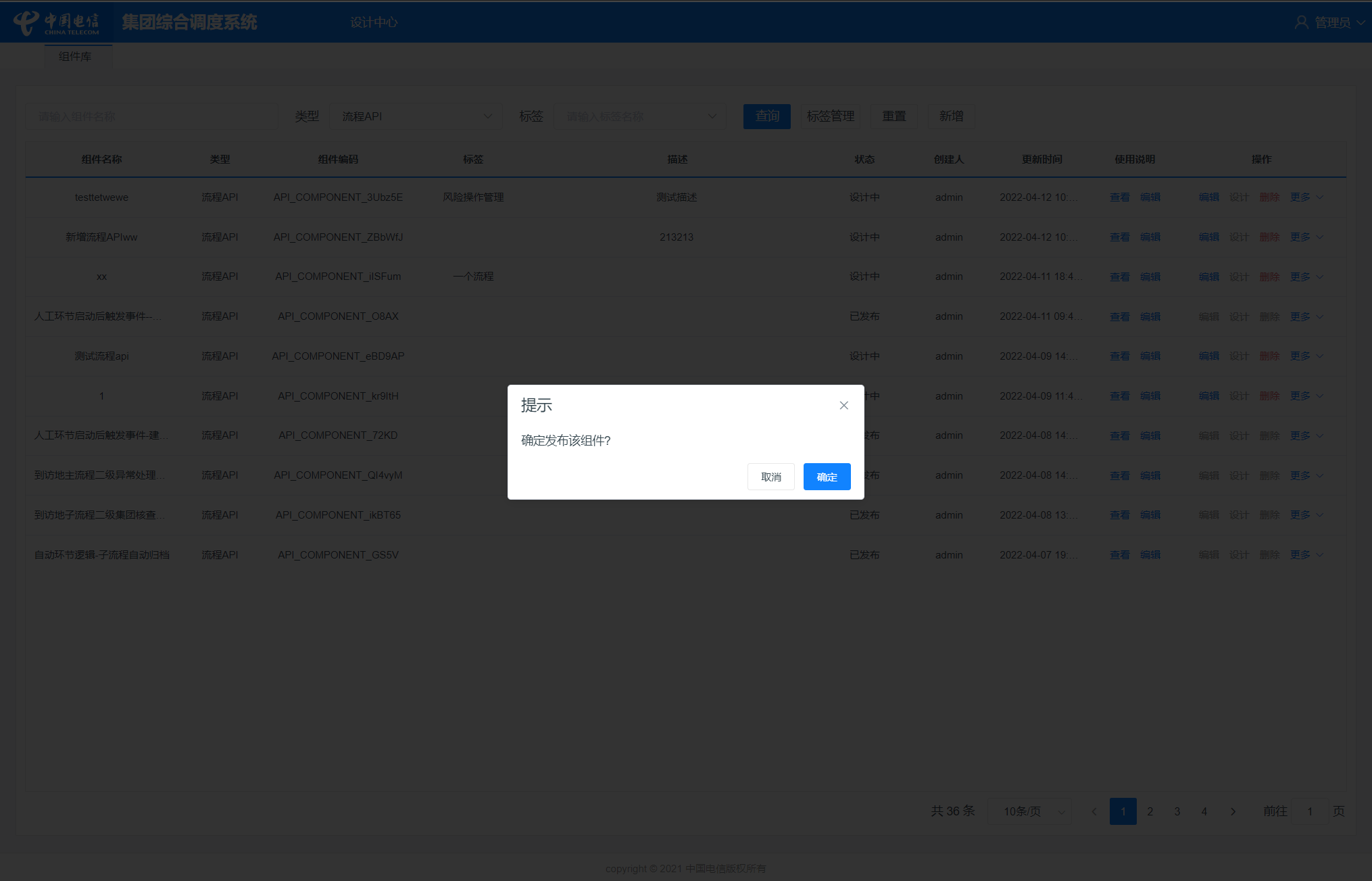Click the 管理员 user avatar icon
The height and width of the screenshot is (881, 1372).
(1301, 22)
